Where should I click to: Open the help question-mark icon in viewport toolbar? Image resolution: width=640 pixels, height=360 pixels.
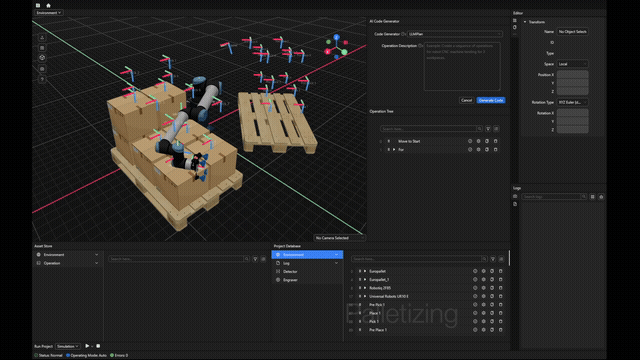(x=42, y=79)
